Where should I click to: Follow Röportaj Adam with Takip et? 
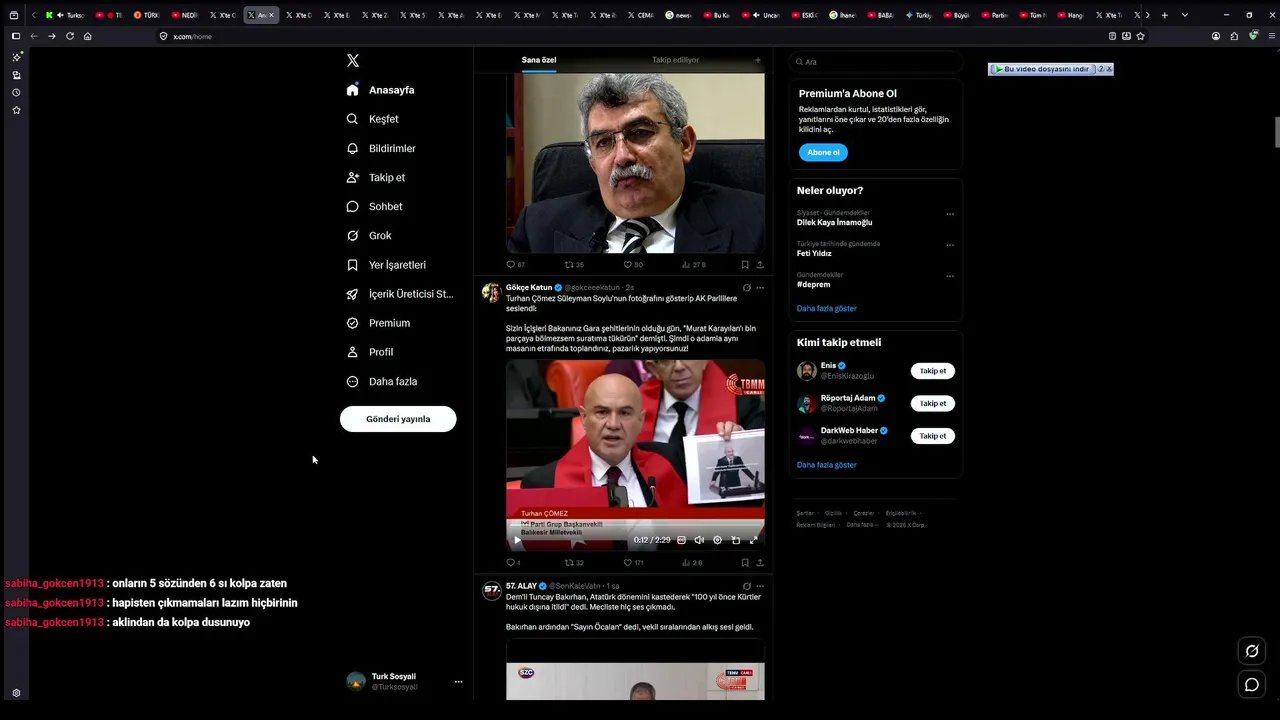[933, 403]
